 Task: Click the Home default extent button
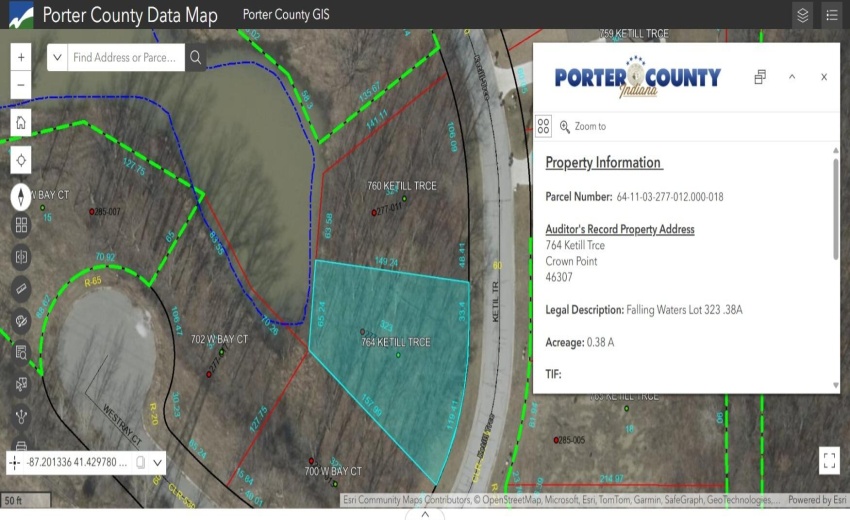(21, 123)
